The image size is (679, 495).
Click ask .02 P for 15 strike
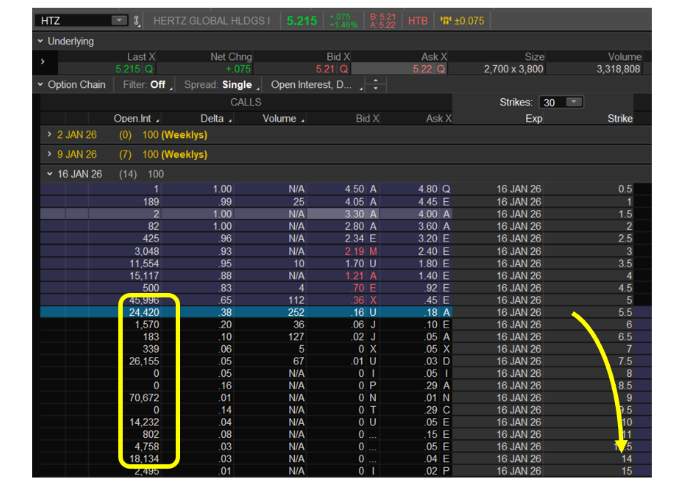tap(437, 471)
